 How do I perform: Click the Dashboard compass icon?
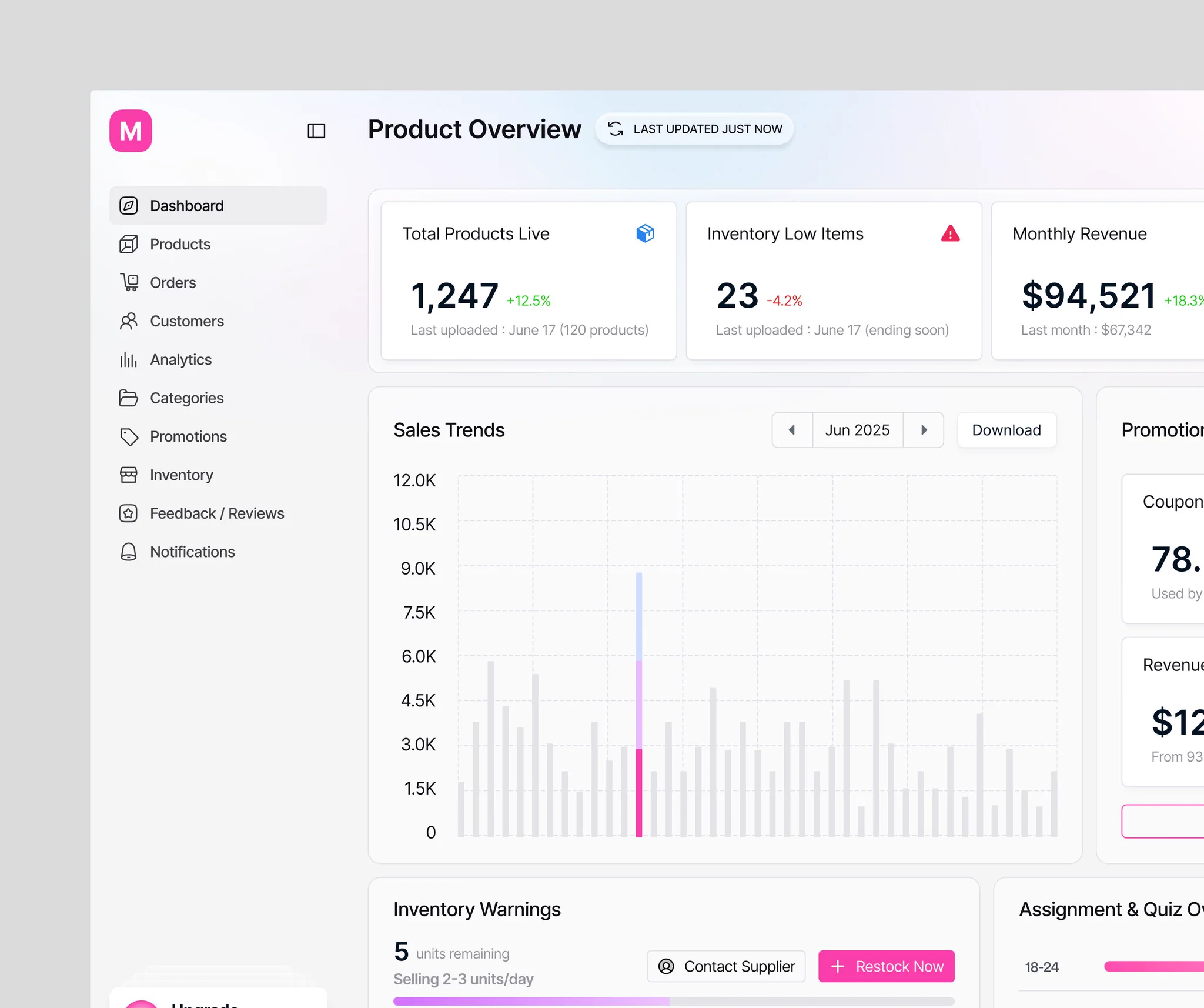click(129, 206)
